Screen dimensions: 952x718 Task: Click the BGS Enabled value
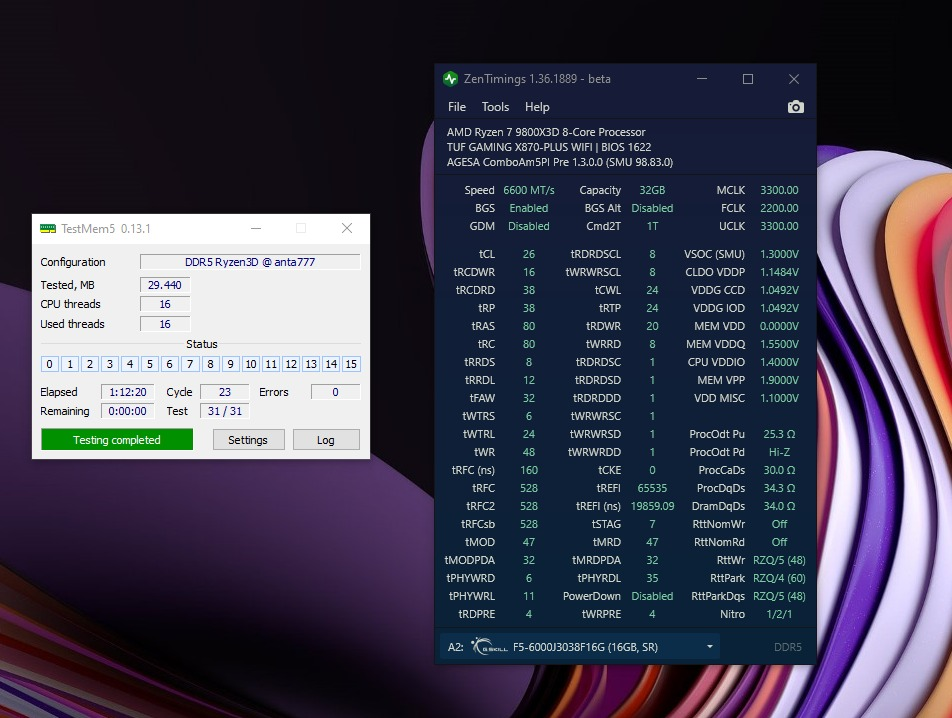529,208
